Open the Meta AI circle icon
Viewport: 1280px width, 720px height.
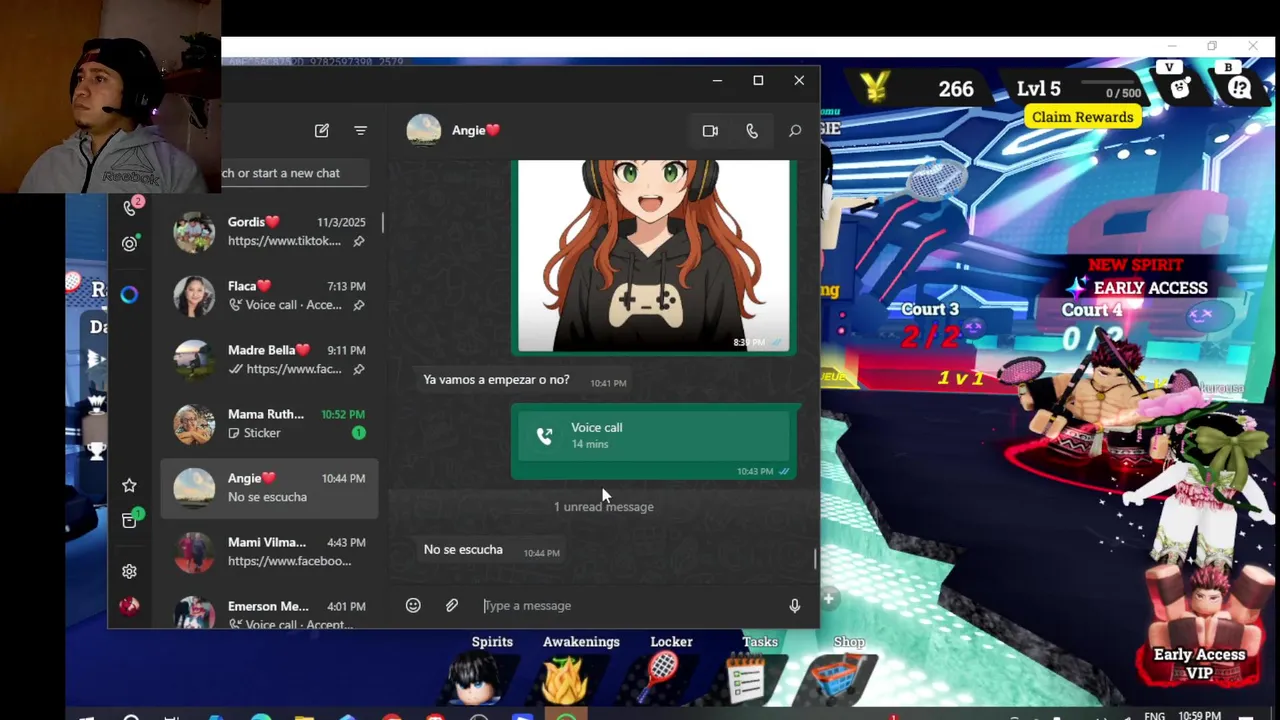[x=129, y=294]
